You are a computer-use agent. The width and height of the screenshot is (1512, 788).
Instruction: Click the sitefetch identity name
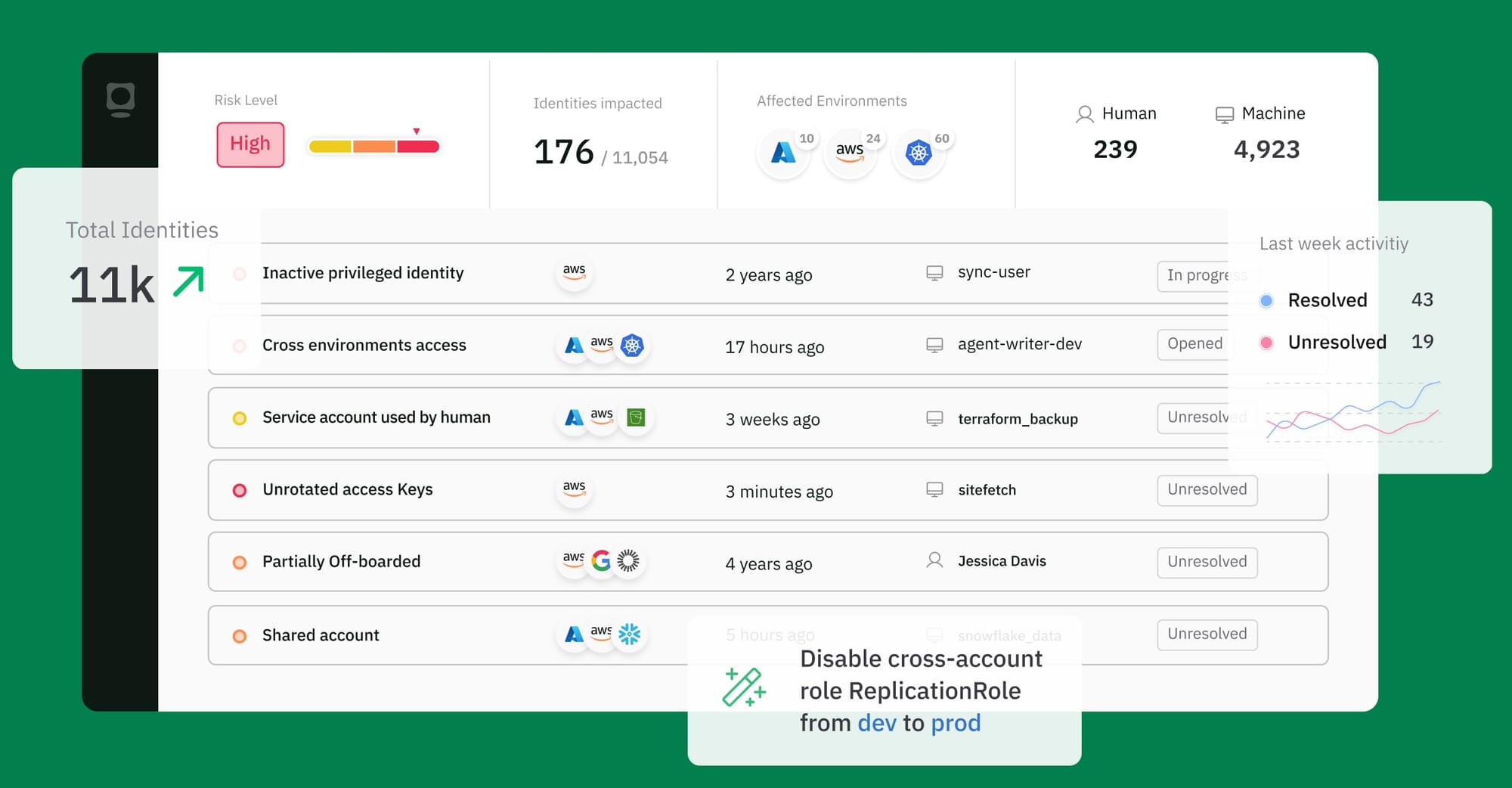point(987,490)
